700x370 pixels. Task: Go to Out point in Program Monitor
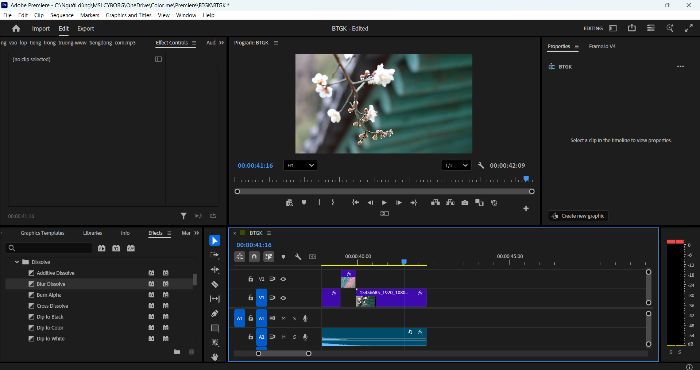click(414, 203)
